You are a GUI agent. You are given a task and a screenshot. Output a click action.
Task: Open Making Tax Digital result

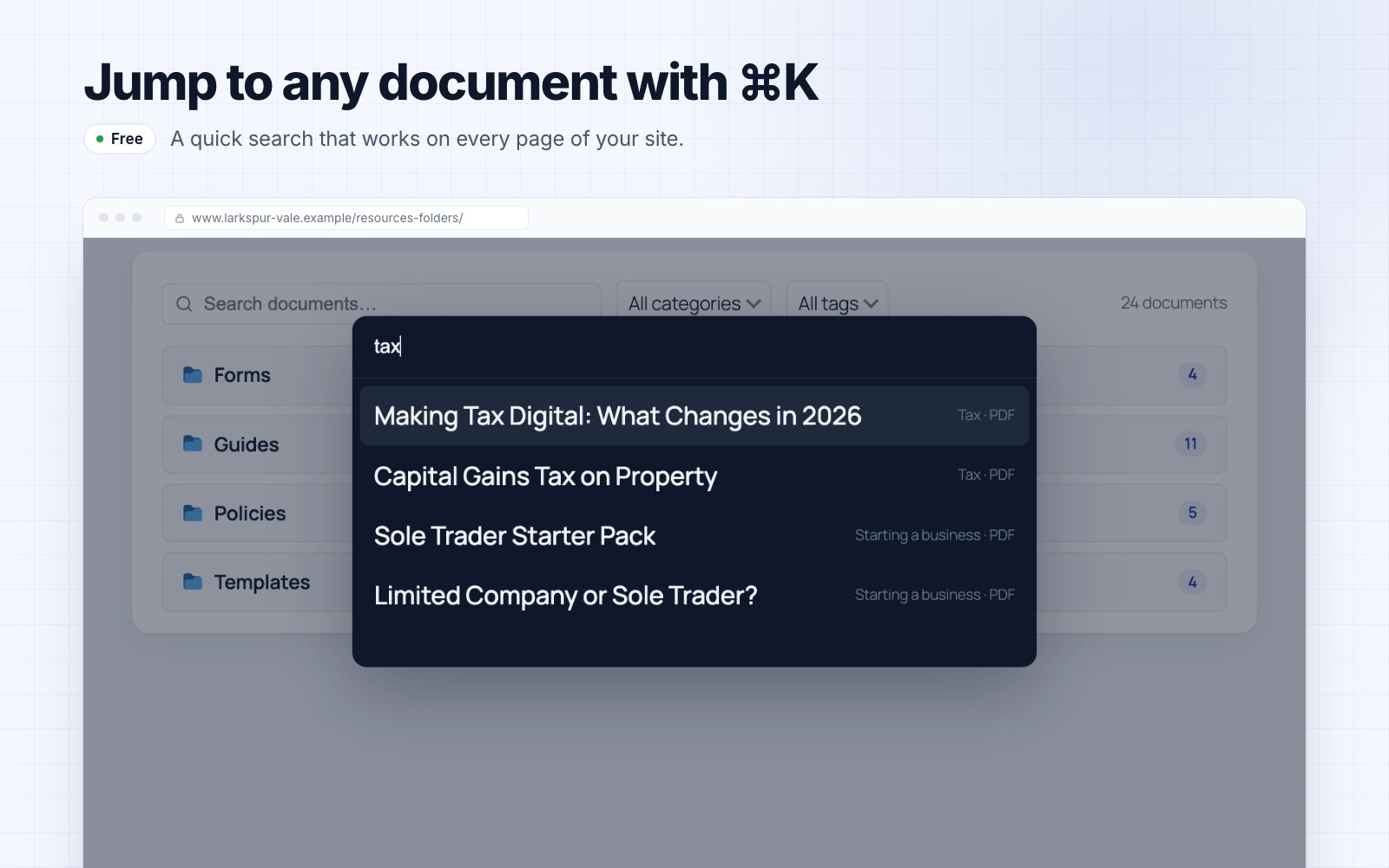[x=694, y=416]
